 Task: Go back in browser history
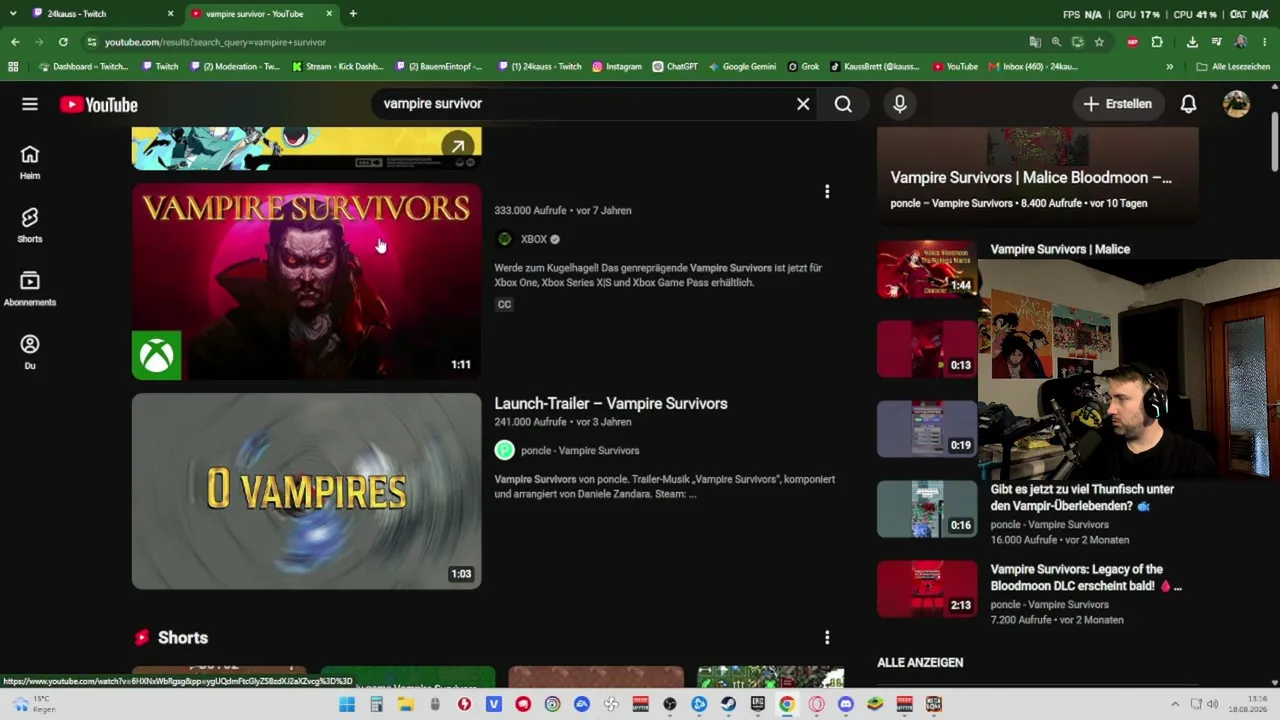[15, 42]
